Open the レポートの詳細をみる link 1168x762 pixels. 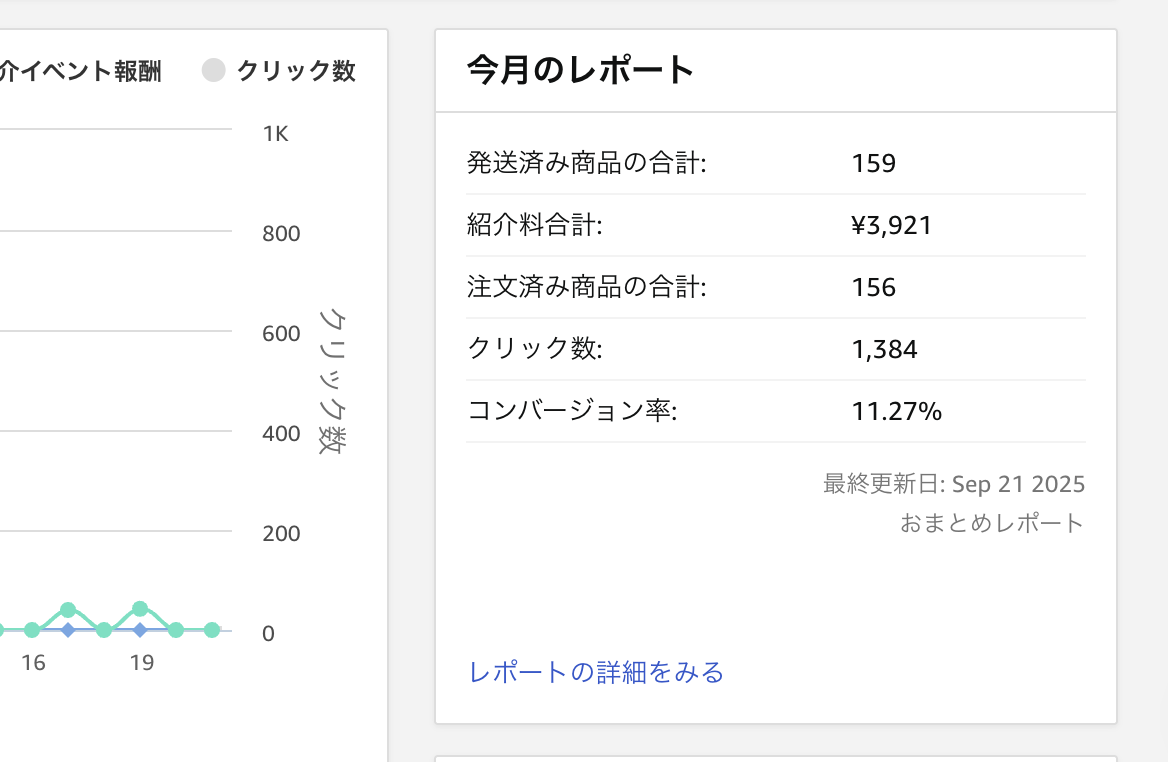pyautogui.click(x=596, y=672)
